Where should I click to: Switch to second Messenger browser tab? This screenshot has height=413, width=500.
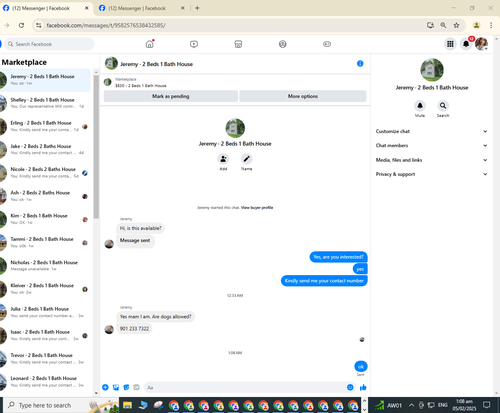click(x=142, y=8)
